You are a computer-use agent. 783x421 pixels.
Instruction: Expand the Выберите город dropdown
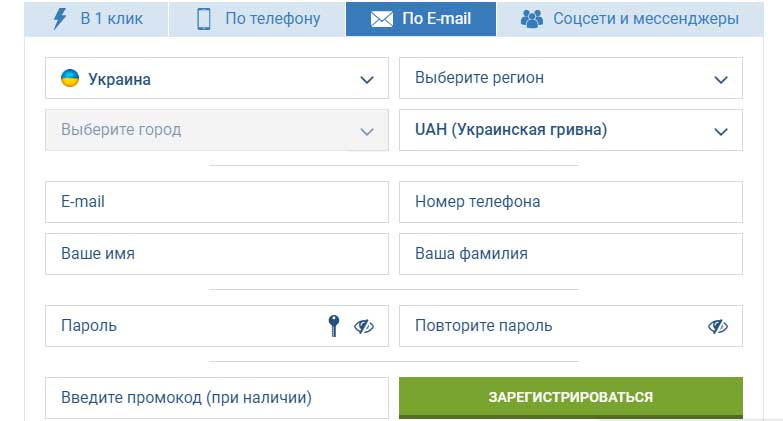coord(216,130)
